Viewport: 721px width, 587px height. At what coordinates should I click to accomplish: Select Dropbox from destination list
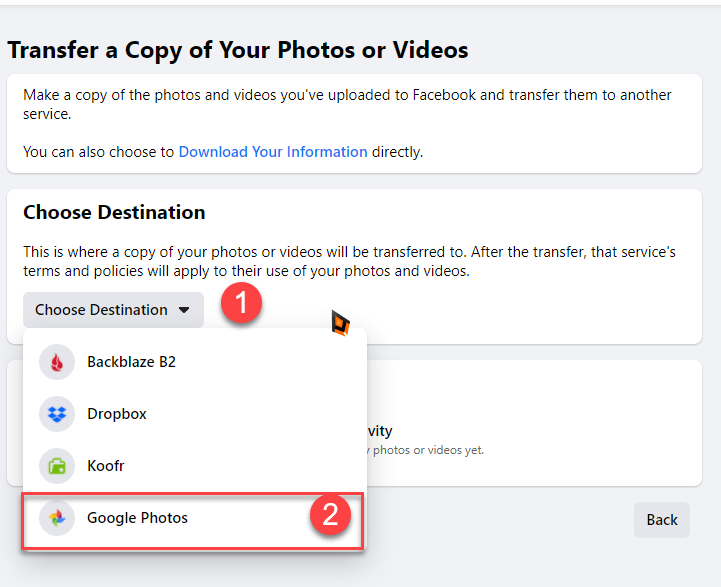195,414
